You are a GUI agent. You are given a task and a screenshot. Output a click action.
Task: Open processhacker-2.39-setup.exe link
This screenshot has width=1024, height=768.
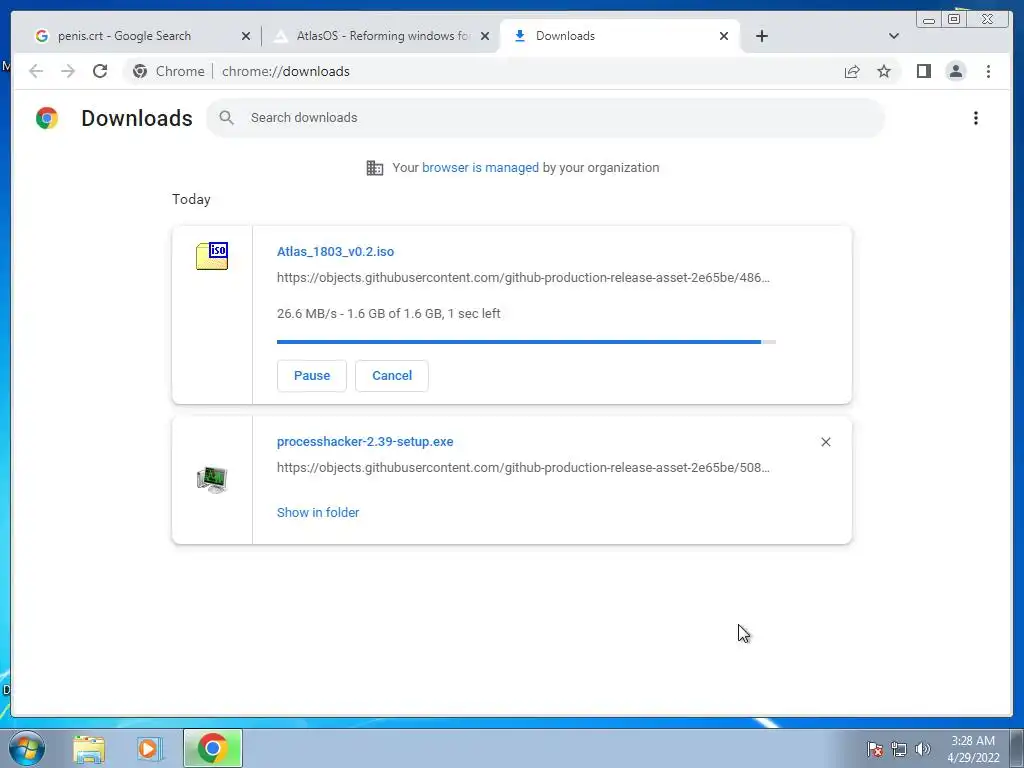coord(365,441)
